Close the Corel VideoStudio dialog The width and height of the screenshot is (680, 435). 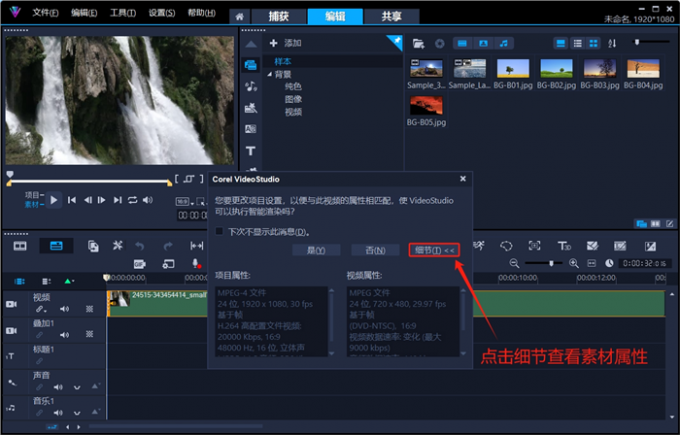pos(463,179)
